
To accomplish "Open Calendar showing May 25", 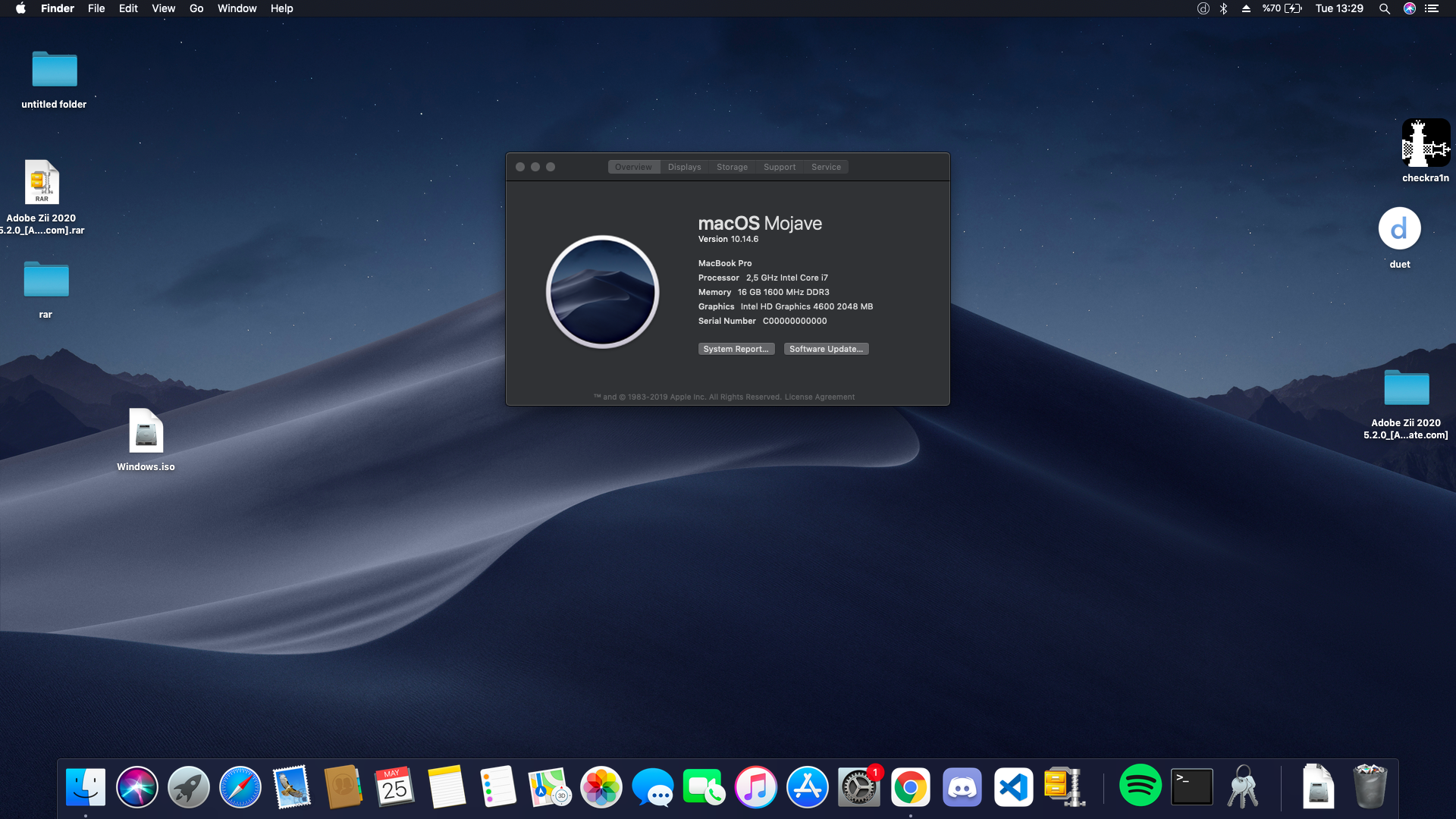I will (x=394, y=787).
